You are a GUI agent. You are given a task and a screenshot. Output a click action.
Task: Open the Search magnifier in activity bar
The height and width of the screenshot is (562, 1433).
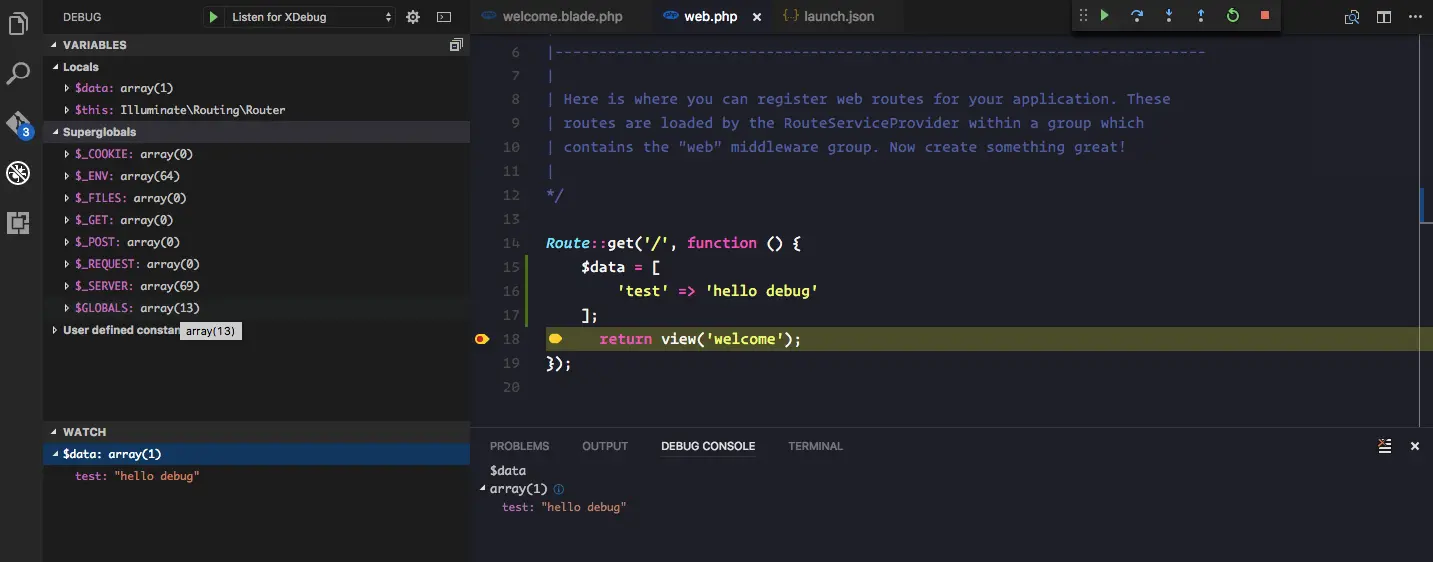[x=18, y=73]
